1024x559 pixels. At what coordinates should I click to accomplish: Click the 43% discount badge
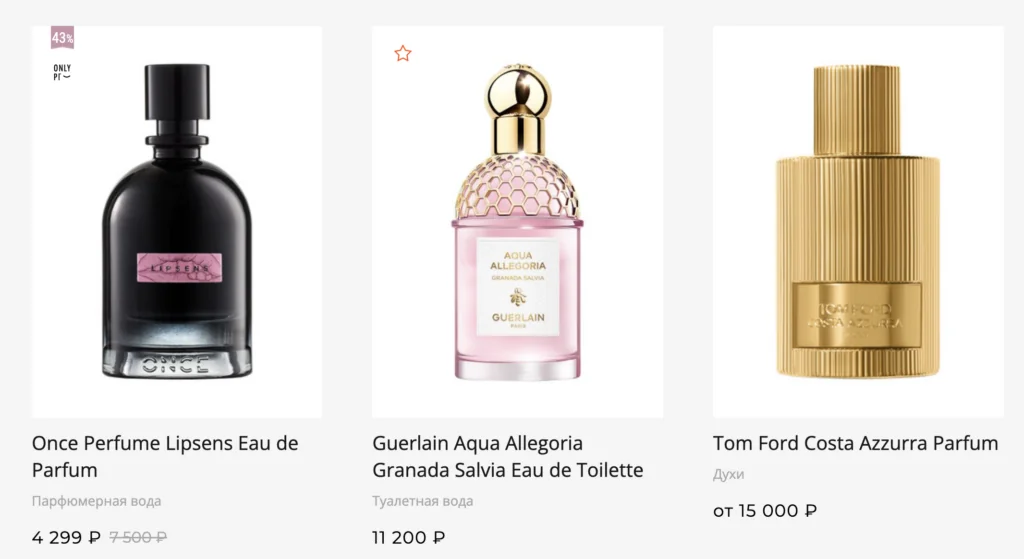(62, 38)
